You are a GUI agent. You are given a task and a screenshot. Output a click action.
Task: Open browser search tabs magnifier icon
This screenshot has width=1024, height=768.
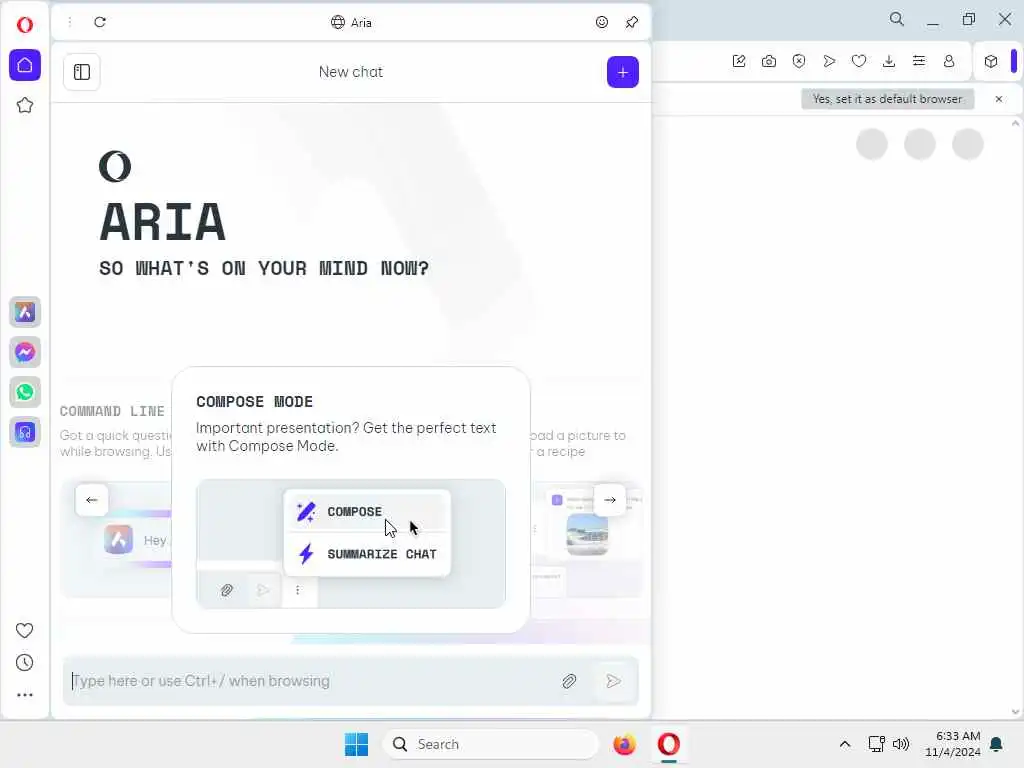click(x=897, y=19)
